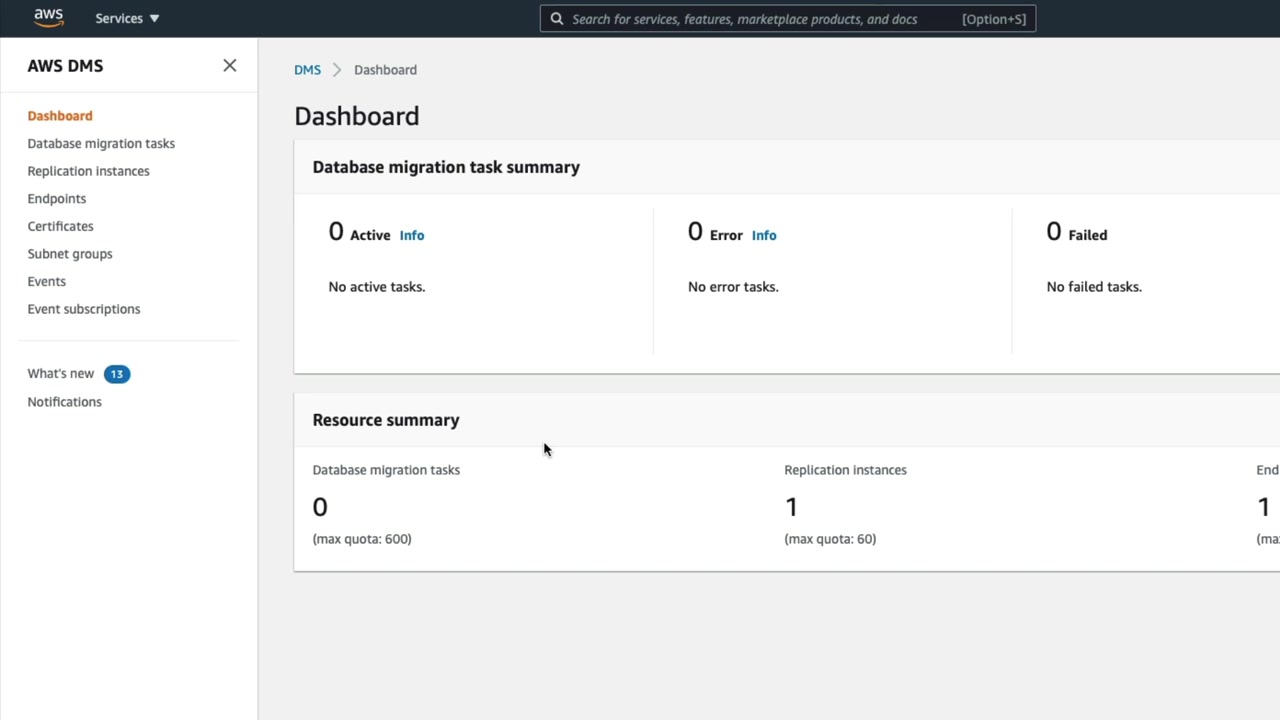The width and height of the screenshot is (1280, 720).
Task: Click the DMS breadcrumb link
Action: 307,70
